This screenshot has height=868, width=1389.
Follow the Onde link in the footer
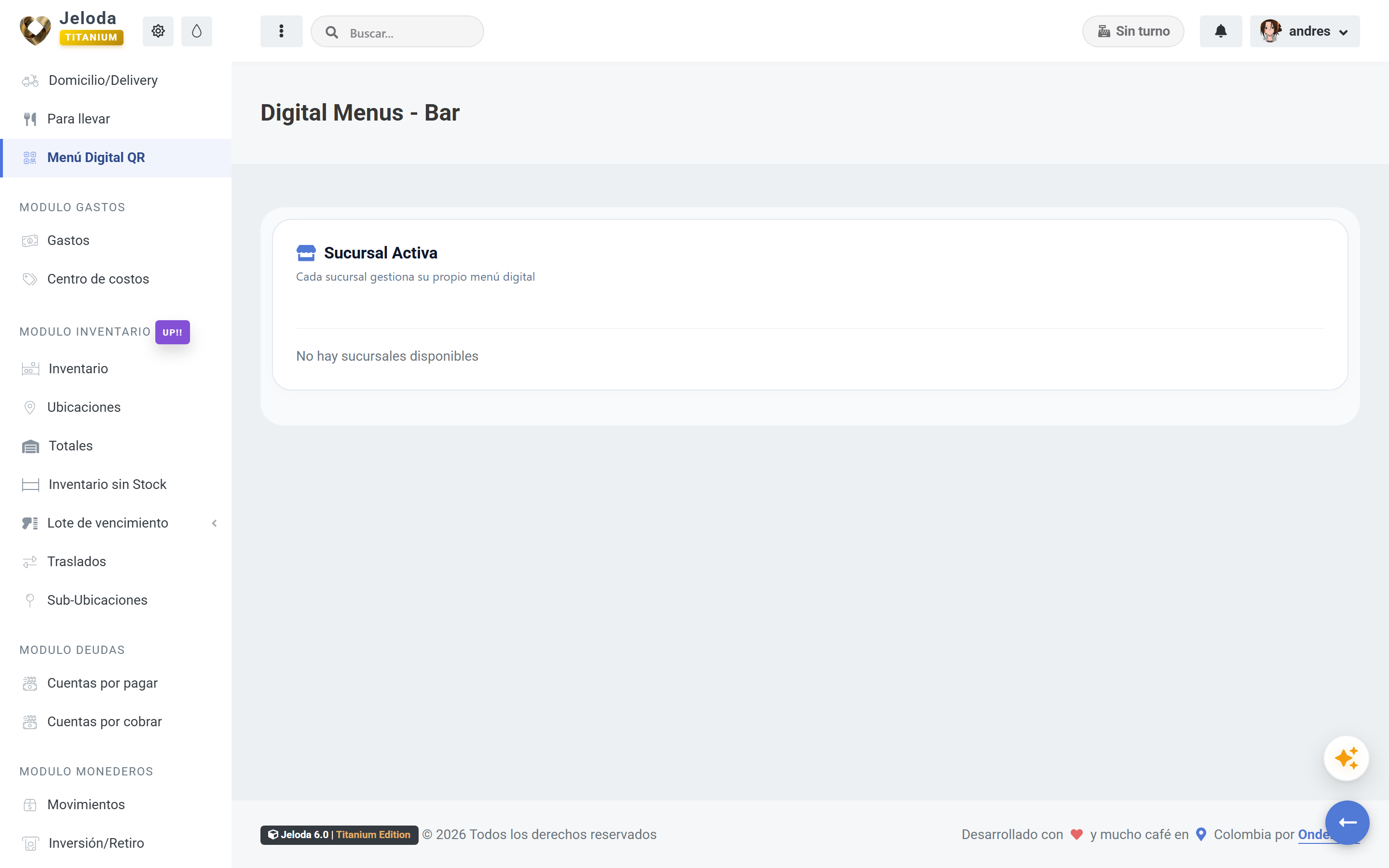click(1314, 835)
